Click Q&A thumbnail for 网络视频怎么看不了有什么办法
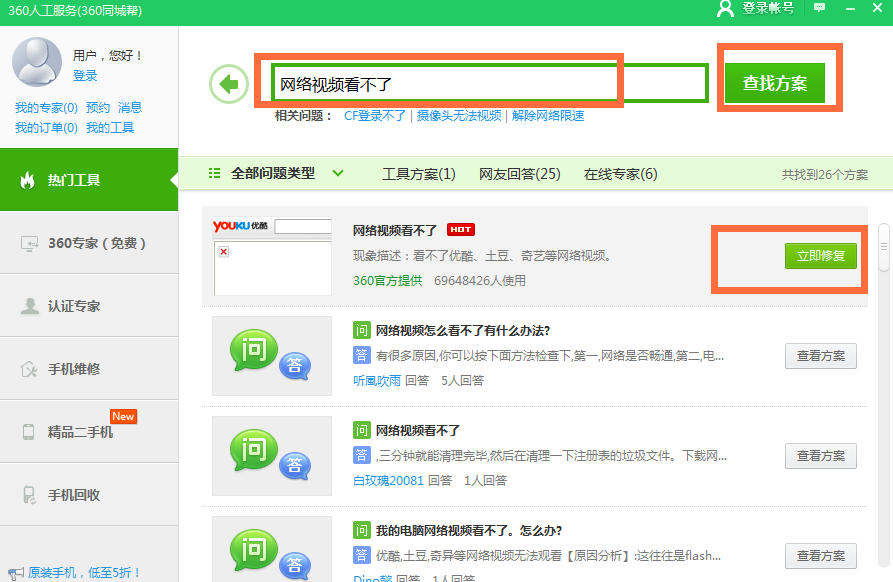Screen dimensions: 893x582 tap(272, 356)
